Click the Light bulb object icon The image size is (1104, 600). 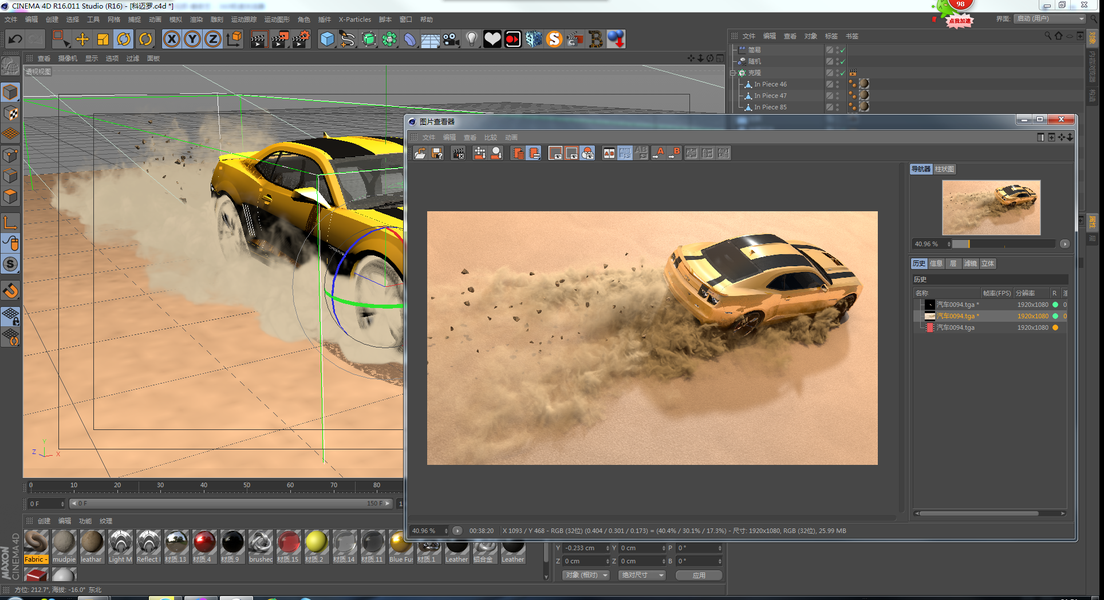click(x=472, y=39)
